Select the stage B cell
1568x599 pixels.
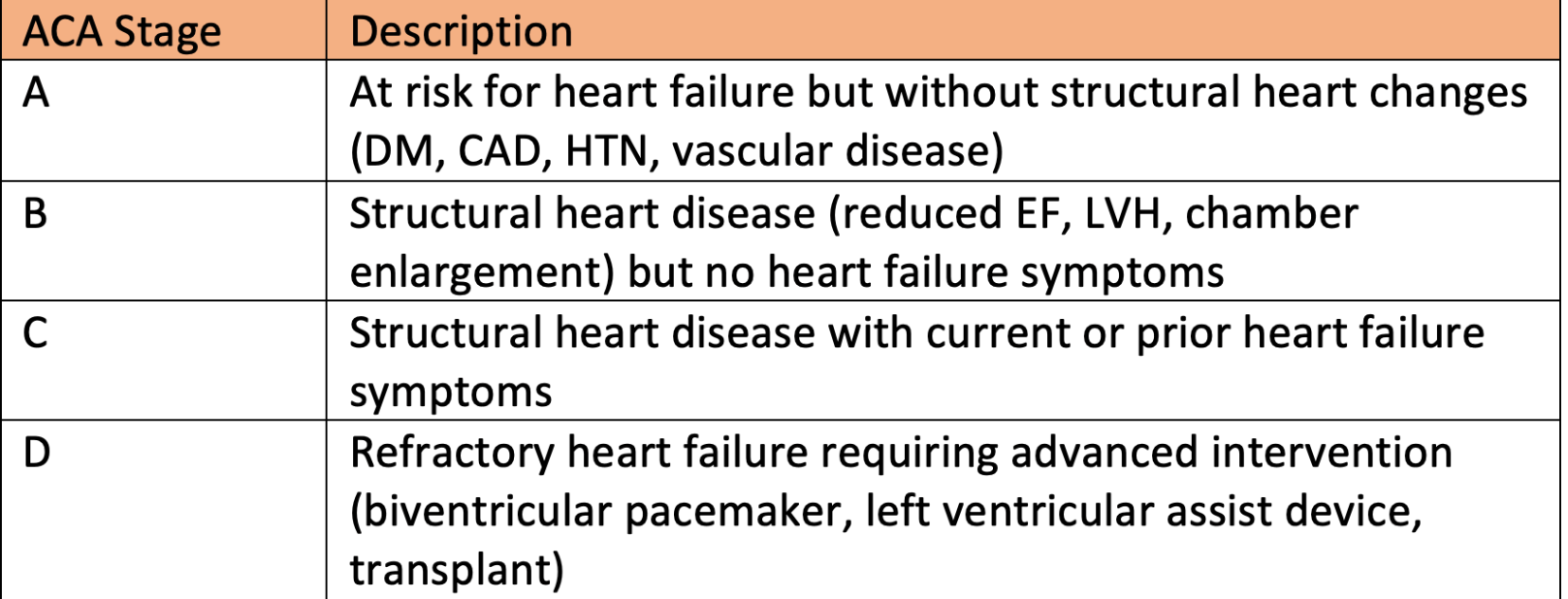[163, 241]
